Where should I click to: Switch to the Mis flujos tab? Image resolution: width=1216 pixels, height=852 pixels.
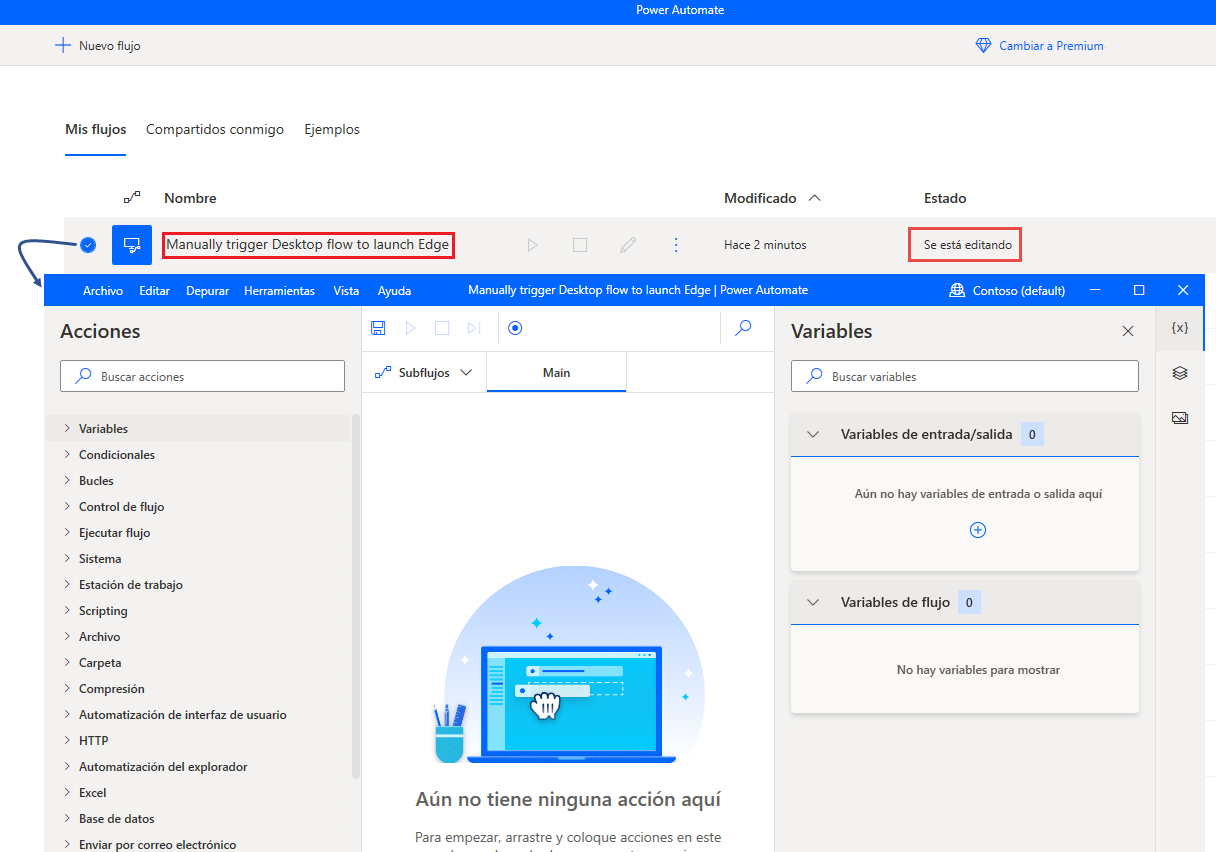tap(96, 130)
